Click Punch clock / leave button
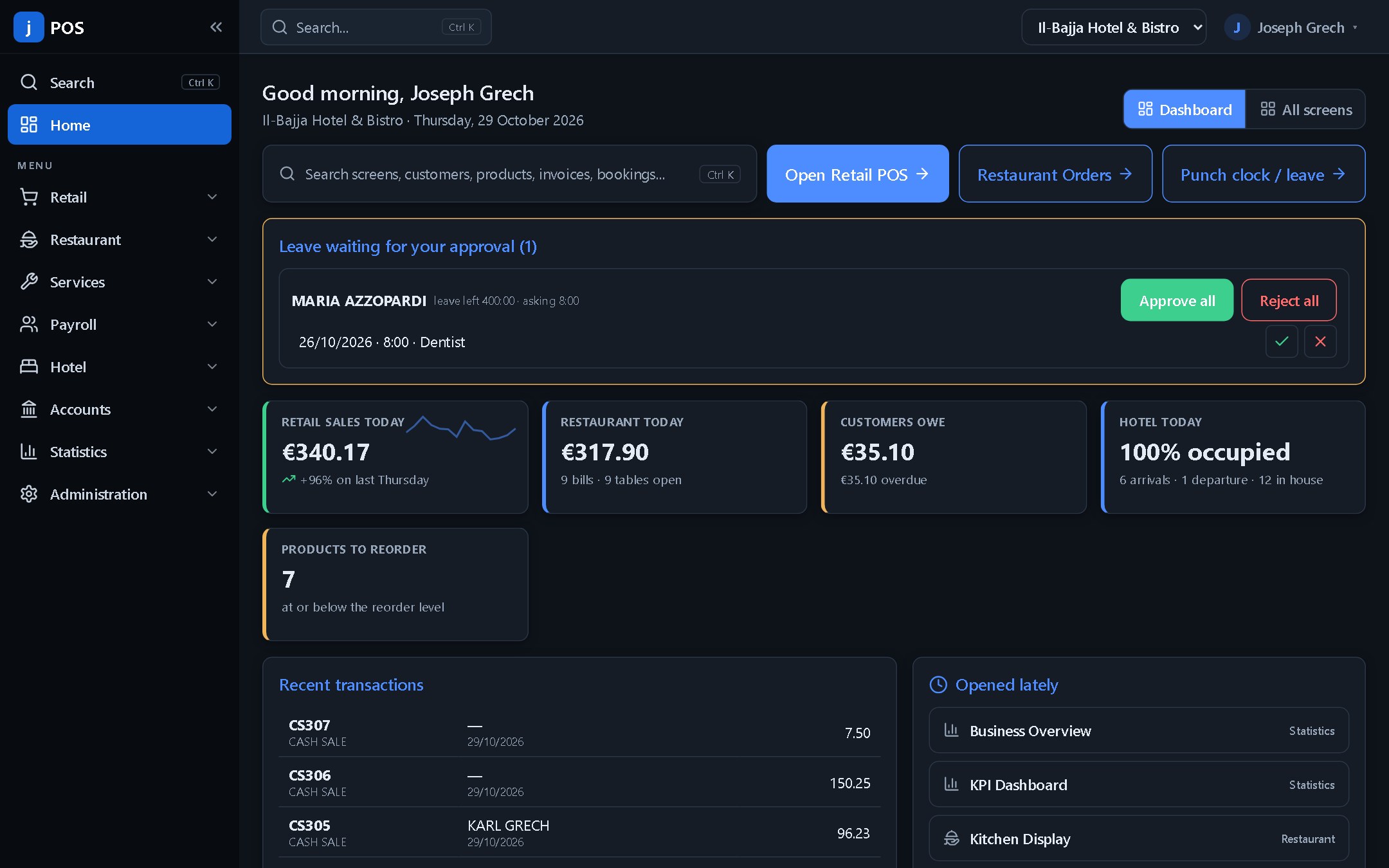 click(1263, 174)
